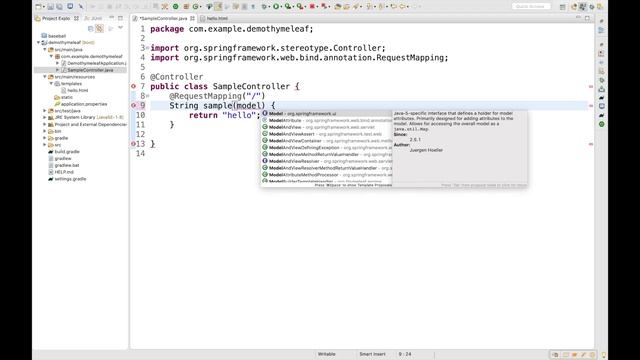Choose ModelAndViewAssert suggestion
This screenshot has width=640, height=360.
tap(327, 134)
